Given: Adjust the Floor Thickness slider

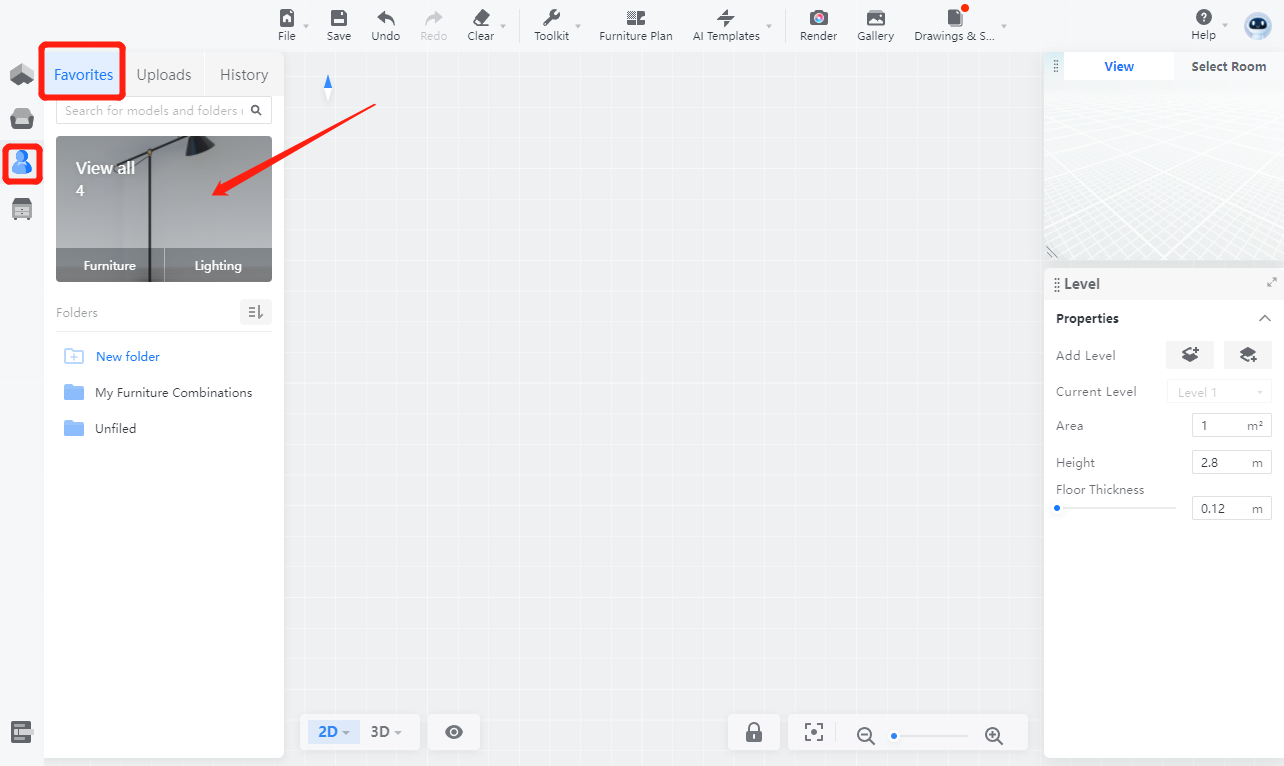Looking at the screenshot, I should (x=1116, y=508).
